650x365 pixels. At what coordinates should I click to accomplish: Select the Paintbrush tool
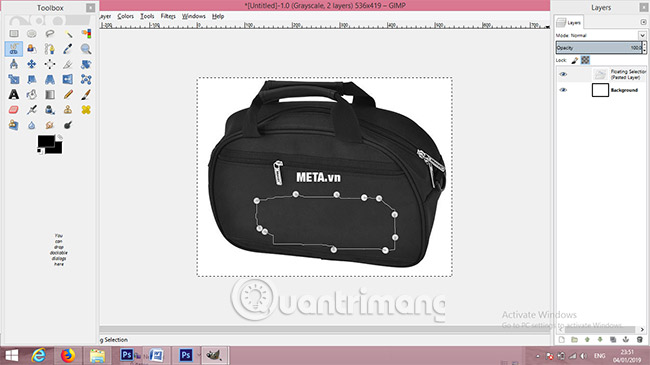click(x=86, y=95)
